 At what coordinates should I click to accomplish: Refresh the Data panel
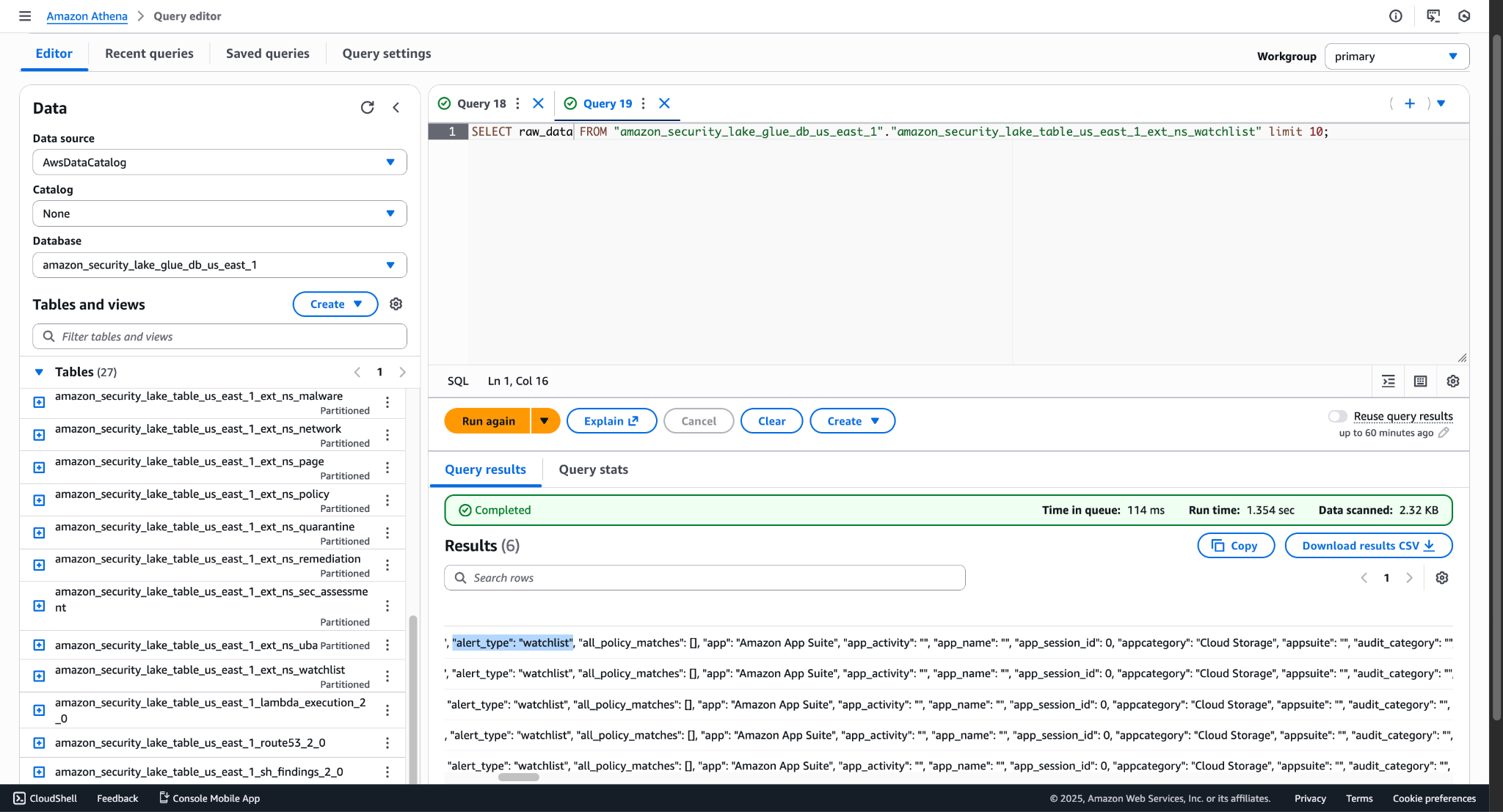pyautogui.click(x=368, y=108)
